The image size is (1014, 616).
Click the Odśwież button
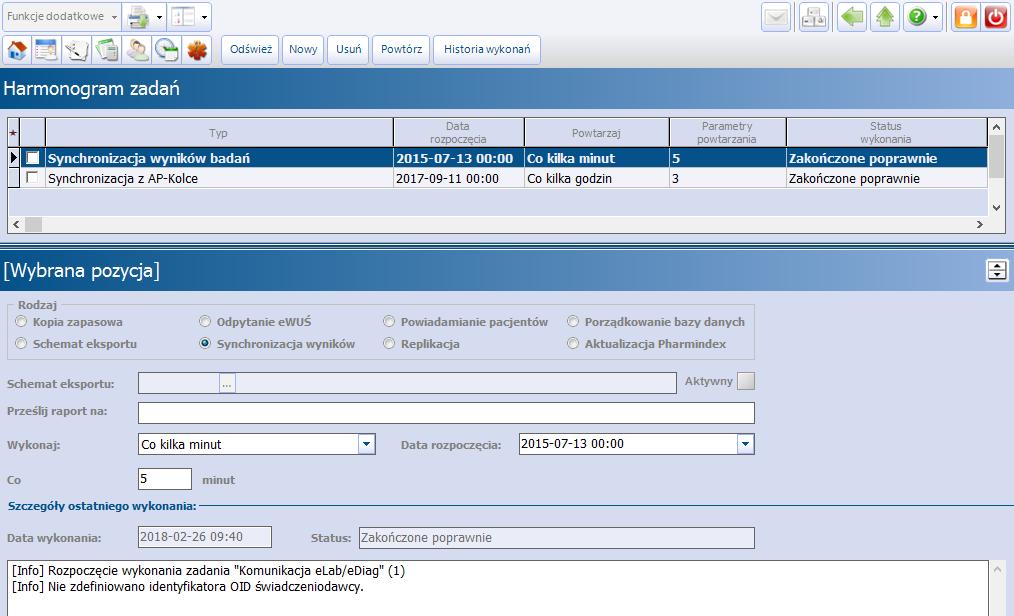coord(251,49)
